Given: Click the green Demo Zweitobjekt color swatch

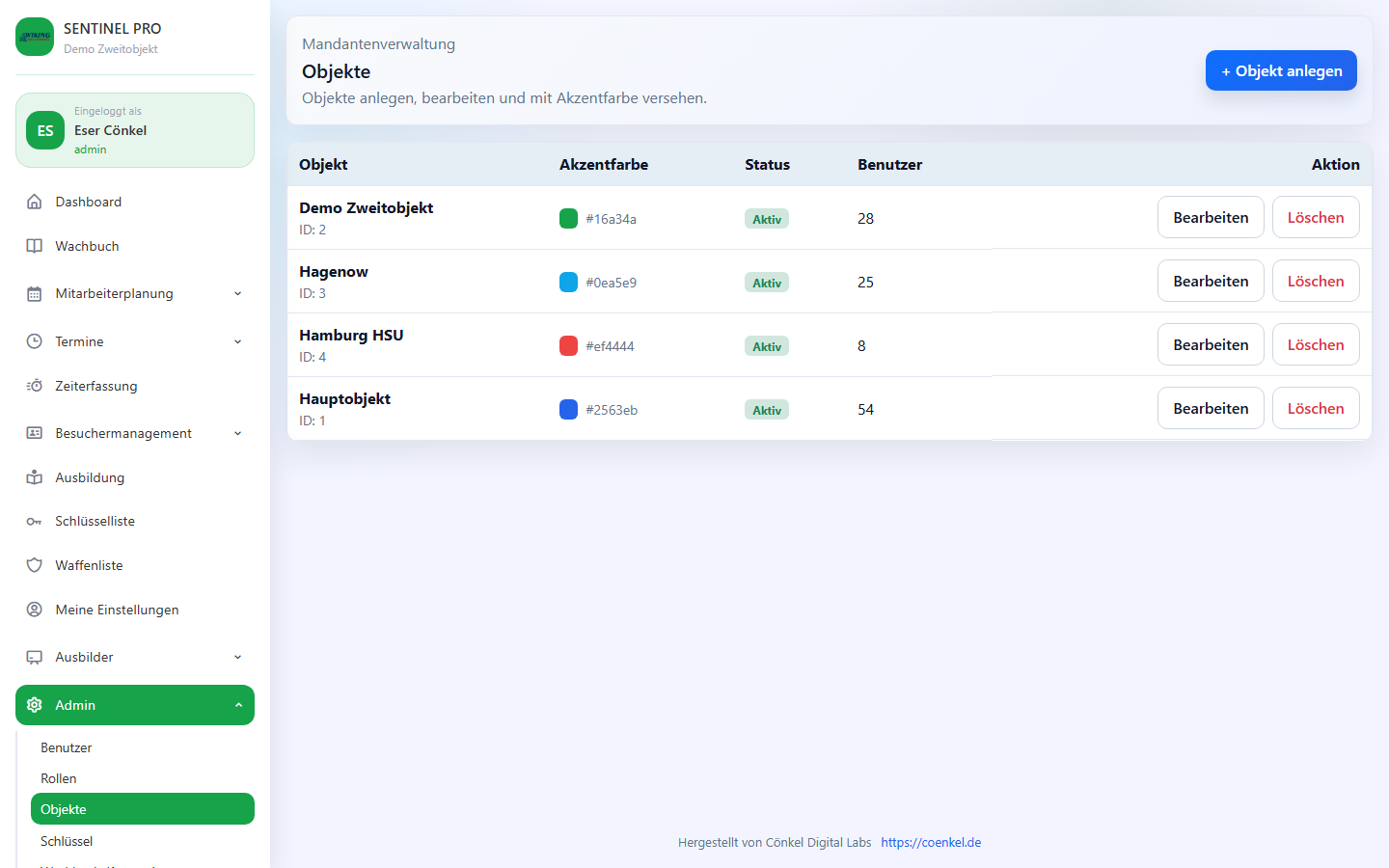Looking at the screenshot, I should click(x=569, y=219).
